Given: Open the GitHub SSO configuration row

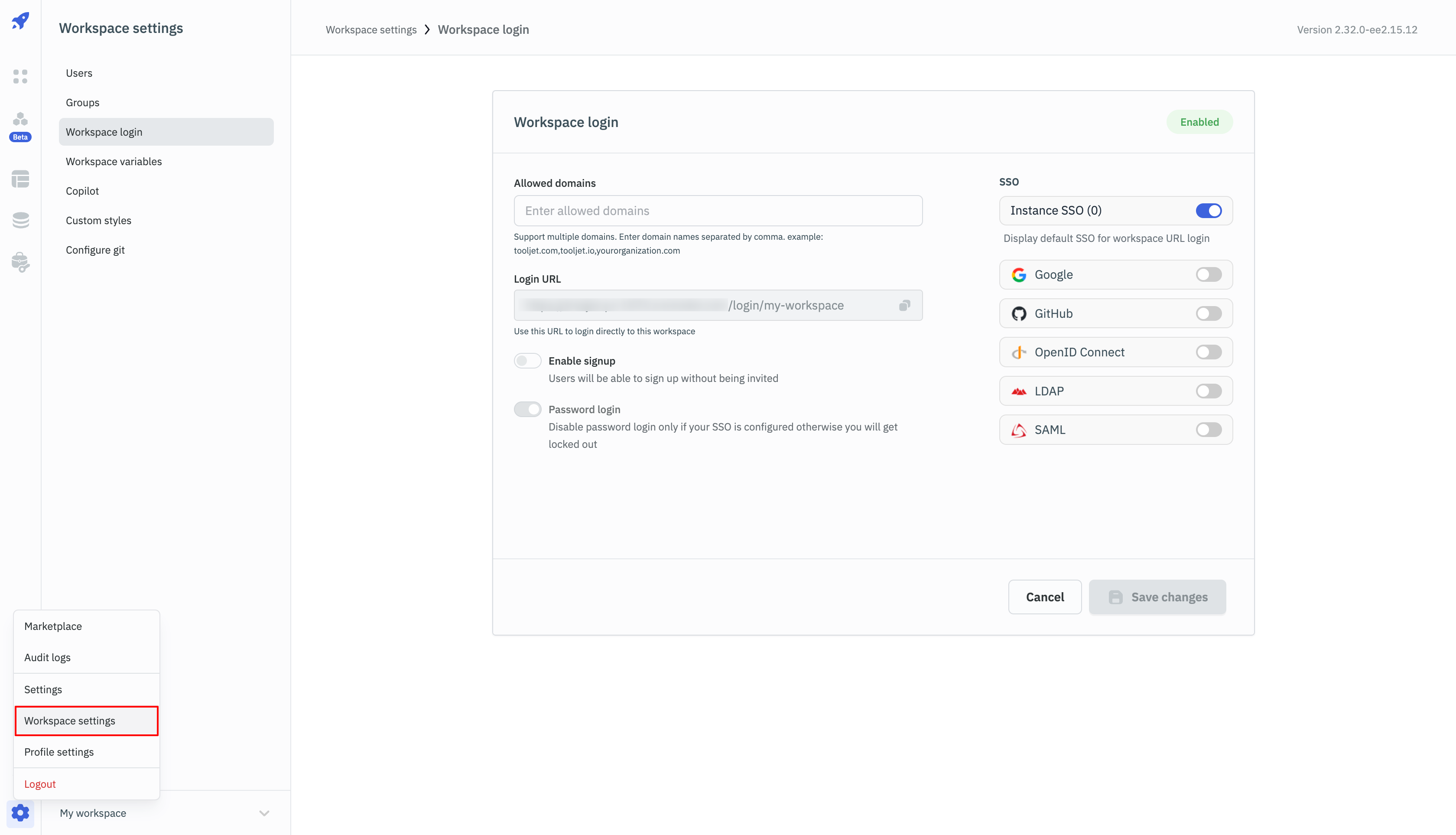Looking at the screenshot, I should coord(1115,314).
